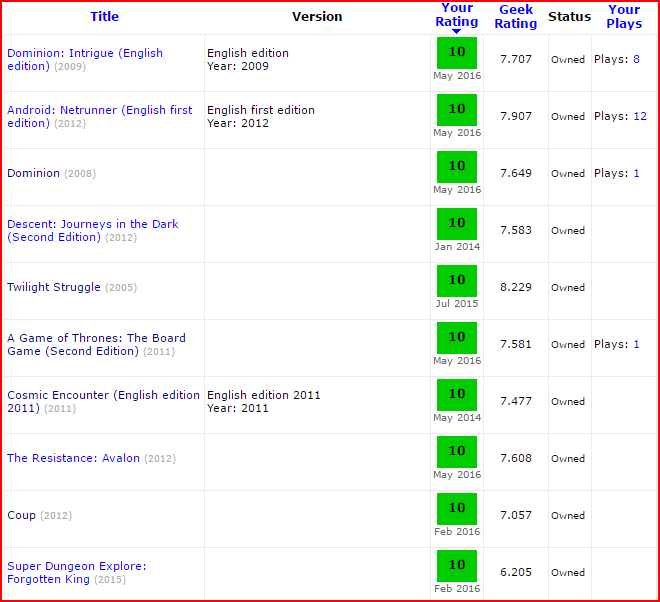Click the green 10 rating for Android: Netrunner
This screenshot has height=602, width=660.
pos(457,110)
